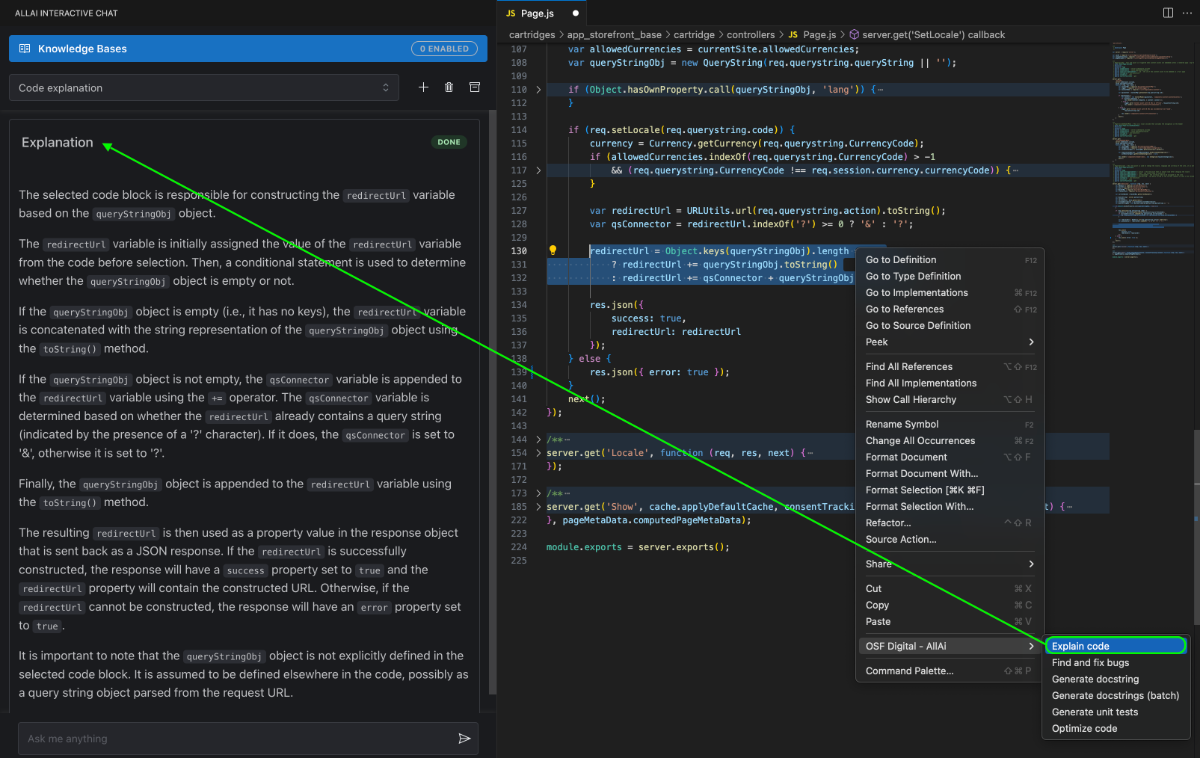Expand folded comment at line 173
Viewport: 1200px width, 758px height.
pyautogui.click(x=539, y=494)
